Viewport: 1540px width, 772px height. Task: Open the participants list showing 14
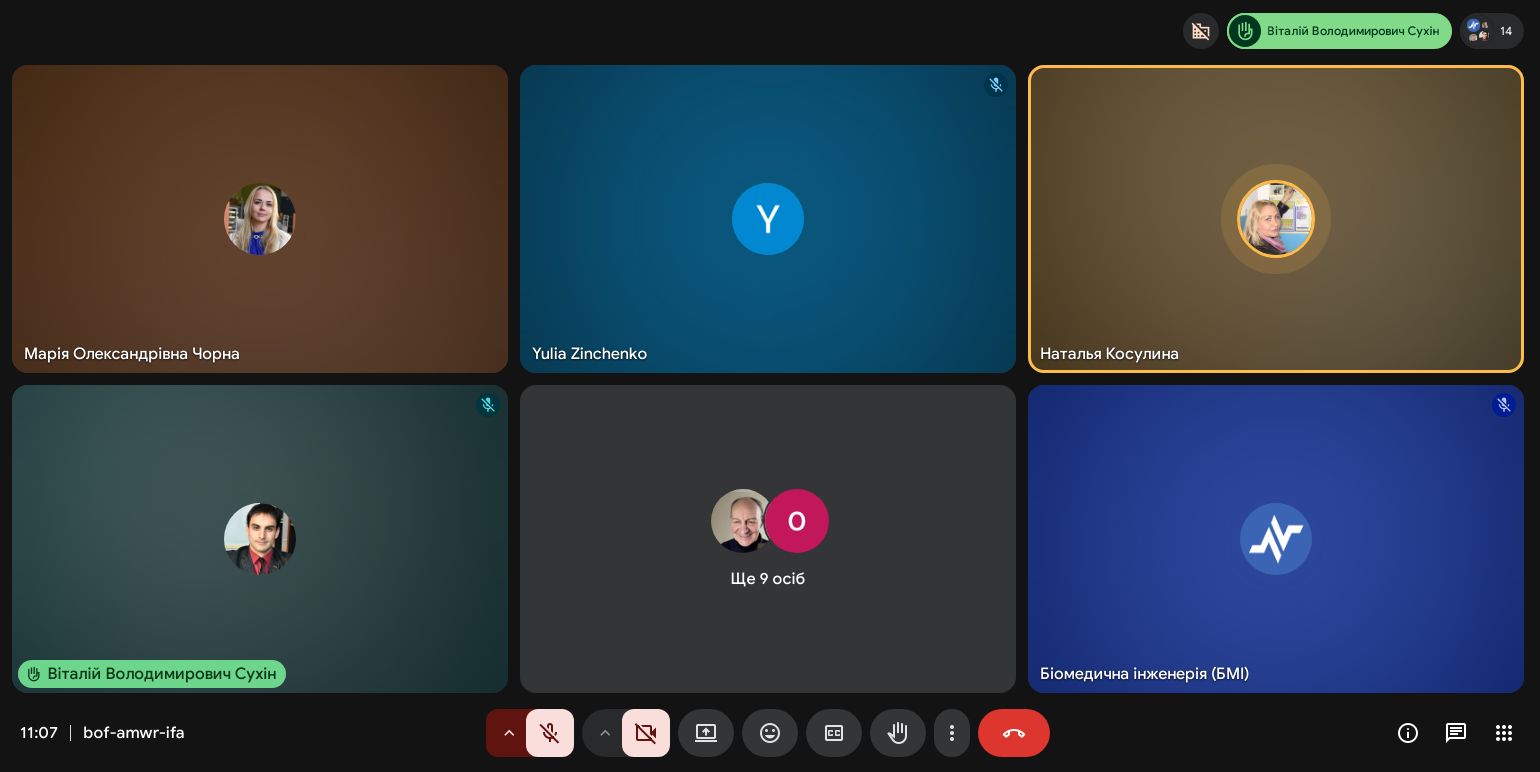[1491, 31]
